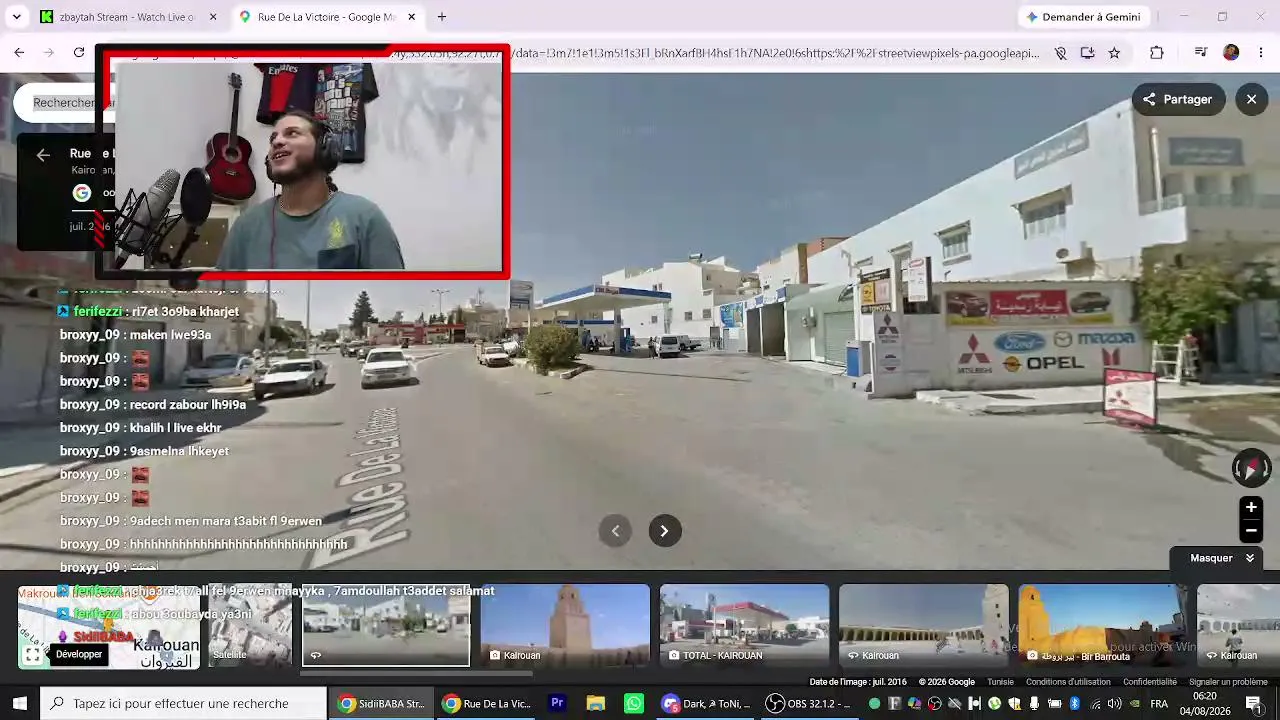This screenshot has height=720, width=1280.
Task: Open the Windows notification center icon
Action: click(1254, 704)
